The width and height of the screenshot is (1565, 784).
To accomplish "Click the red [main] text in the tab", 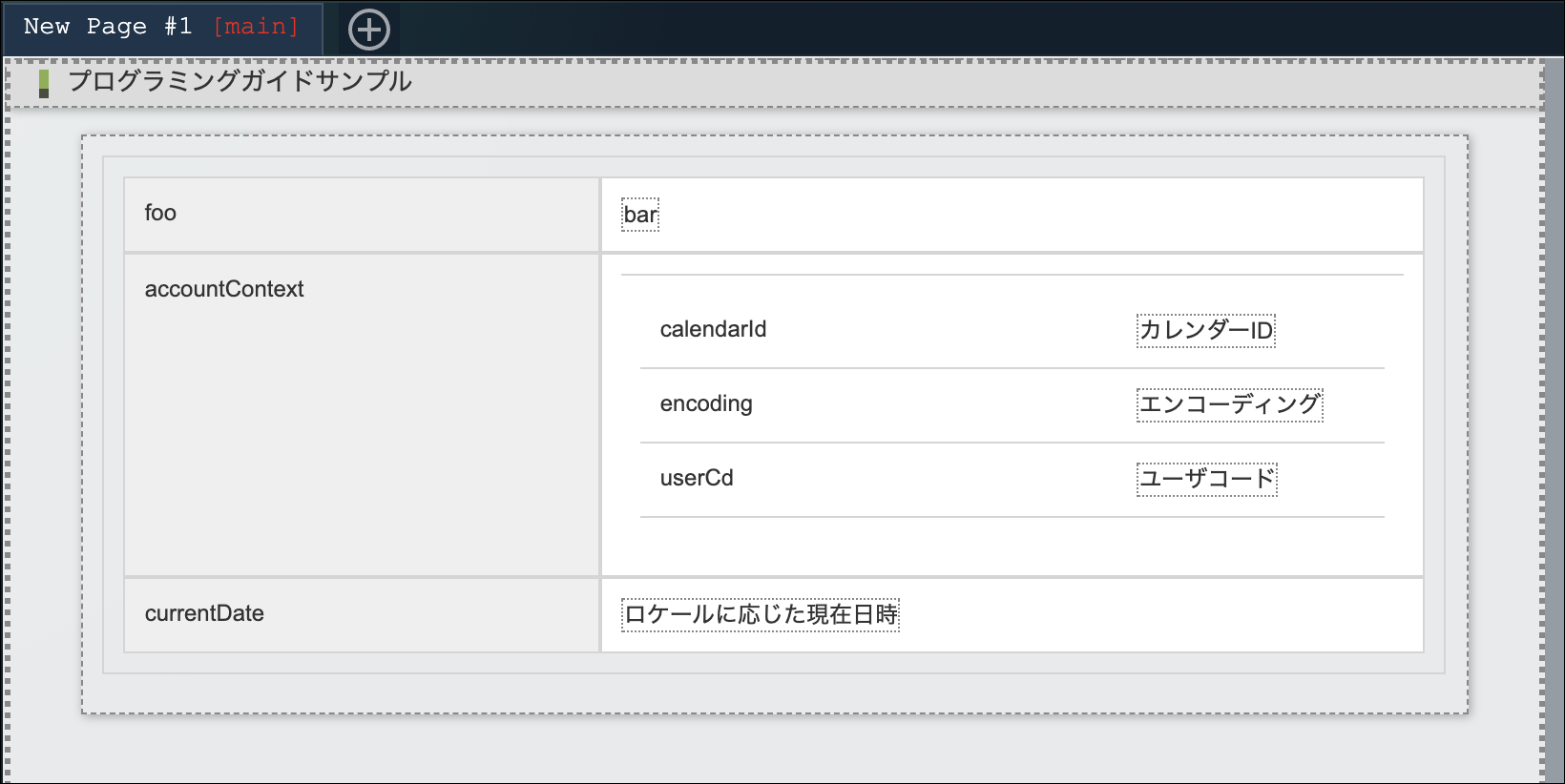I will [x=256, y=27].
